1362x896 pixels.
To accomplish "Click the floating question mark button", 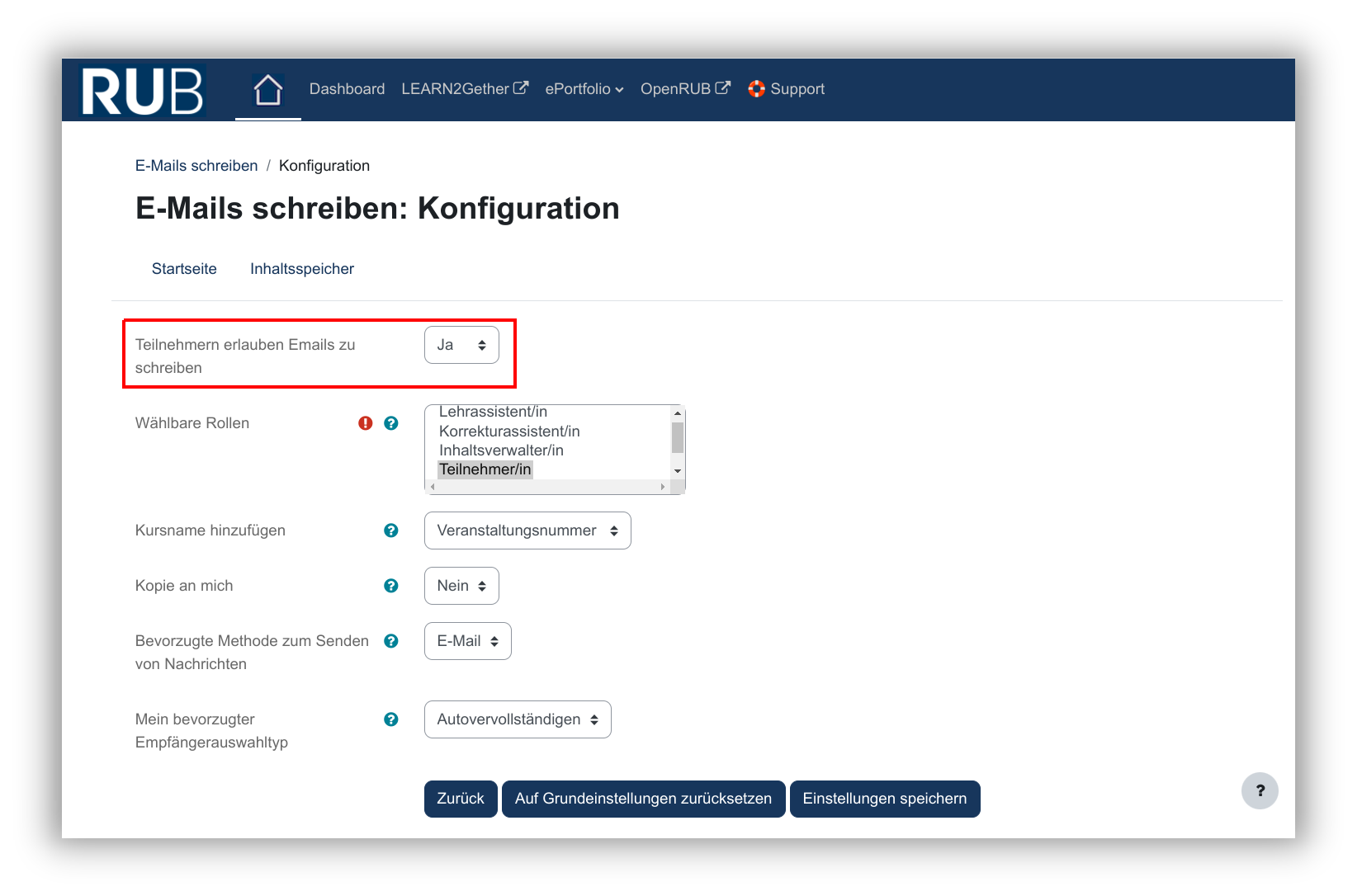I will 1260,790.
